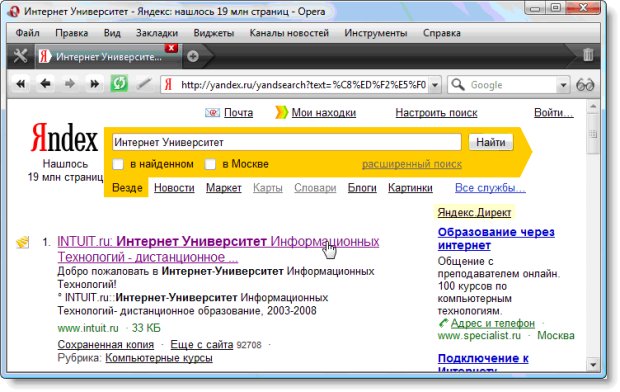
Task: Open the Почта link
Action: click(238, 113)
